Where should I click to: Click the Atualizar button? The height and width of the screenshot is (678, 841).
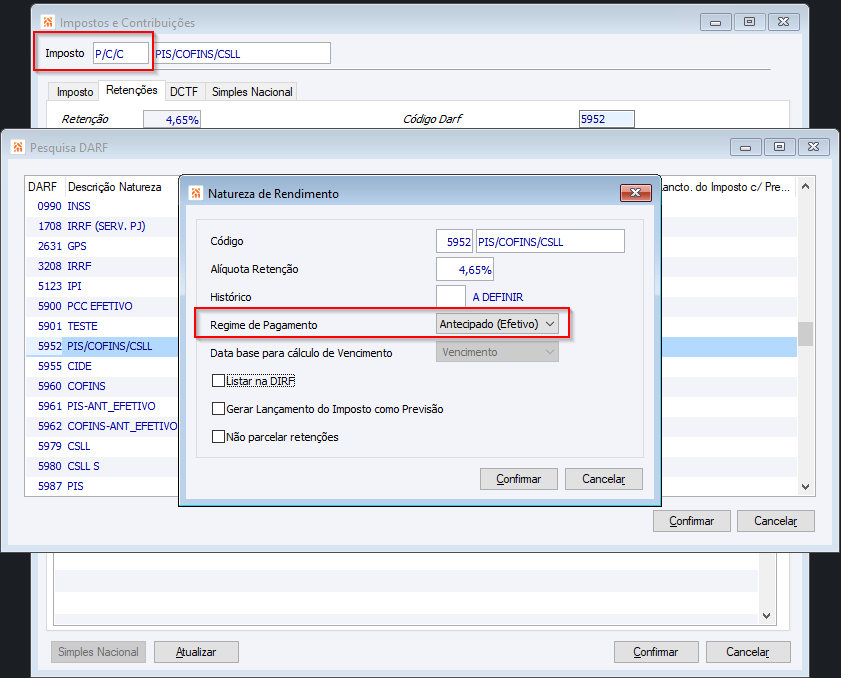click(x=196, y=652)
